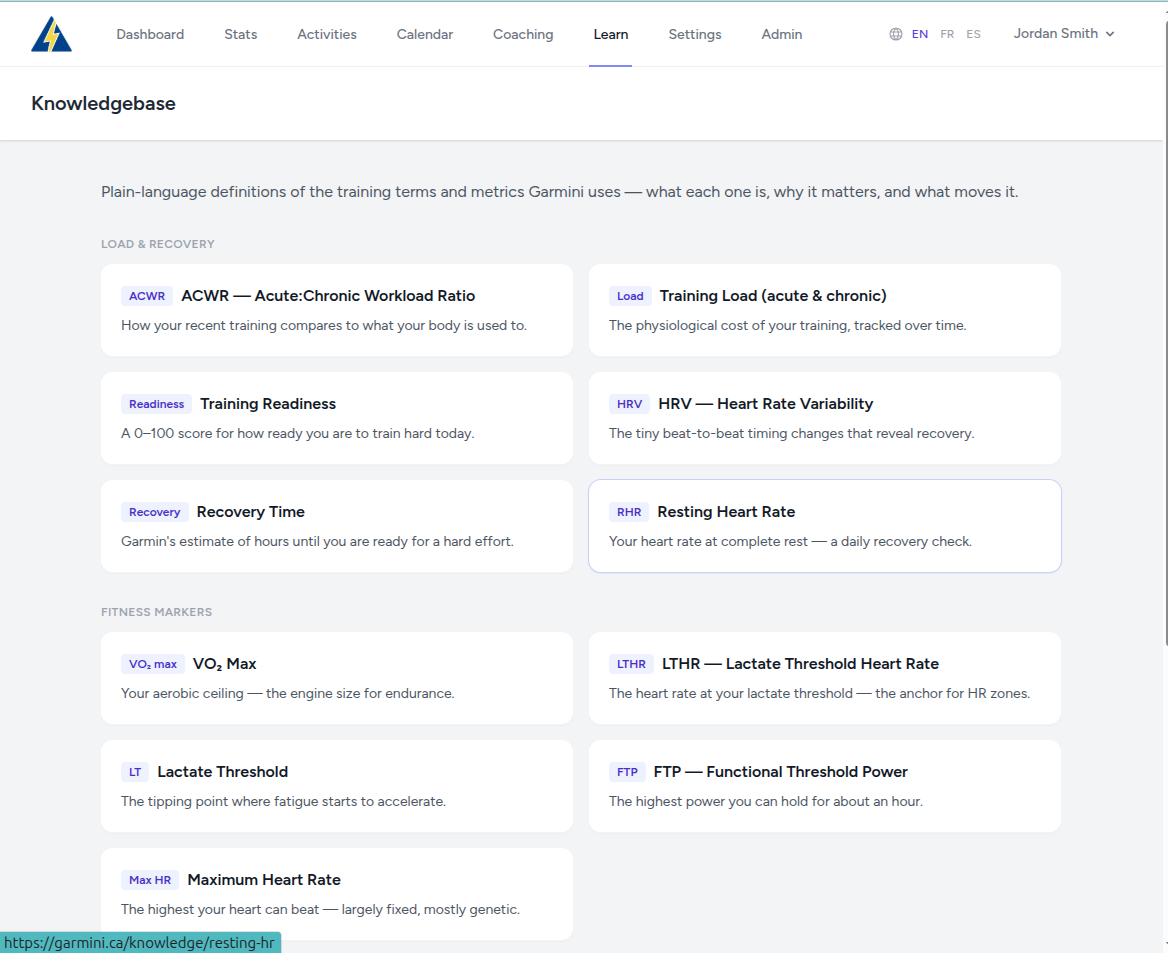Open the Lactate Threshold article
Screen dimensions: 1168x953
click(337, 786)
